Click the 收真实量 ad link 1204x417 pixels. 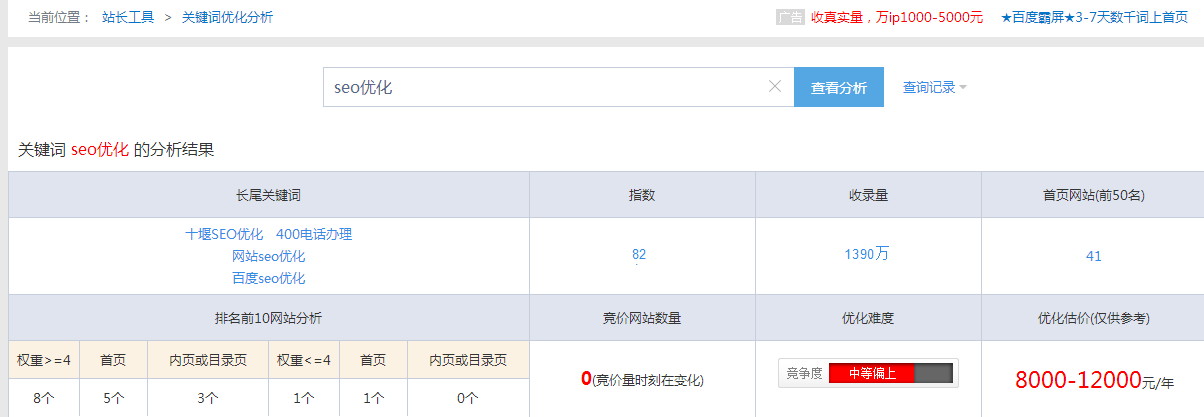pyautogui.click(x=896, y=17)
